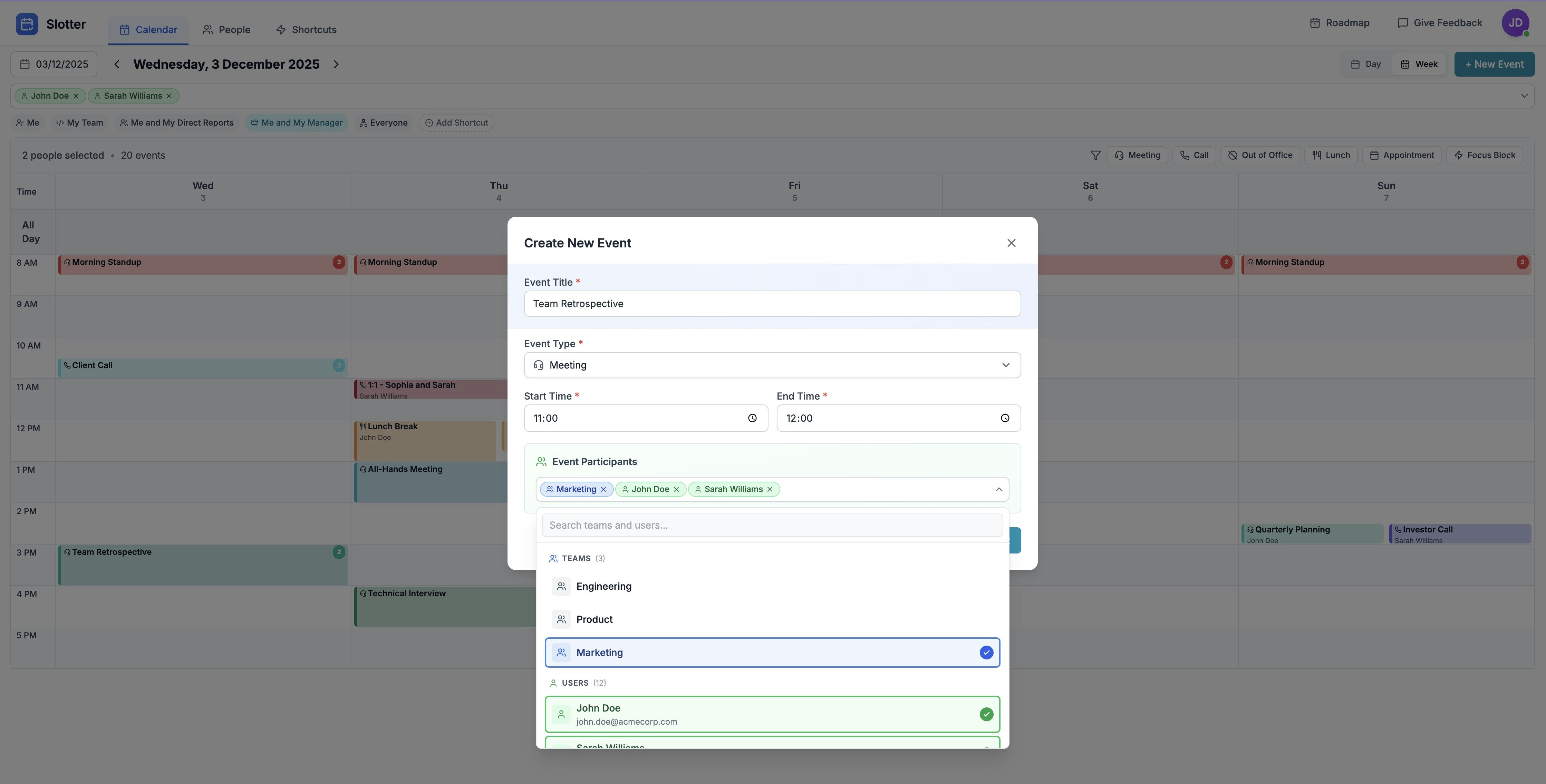The image size is (1546, 784).
Task: Click the Search teams and users field
Action: 772,526
